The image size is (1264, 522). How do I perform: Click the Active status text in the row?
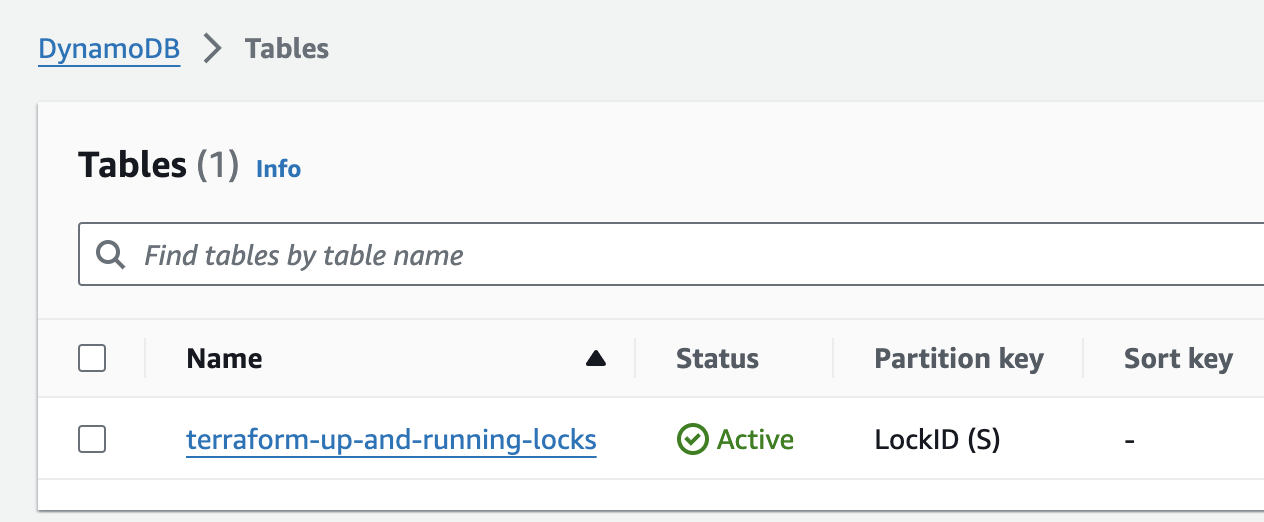pos(755,440)
